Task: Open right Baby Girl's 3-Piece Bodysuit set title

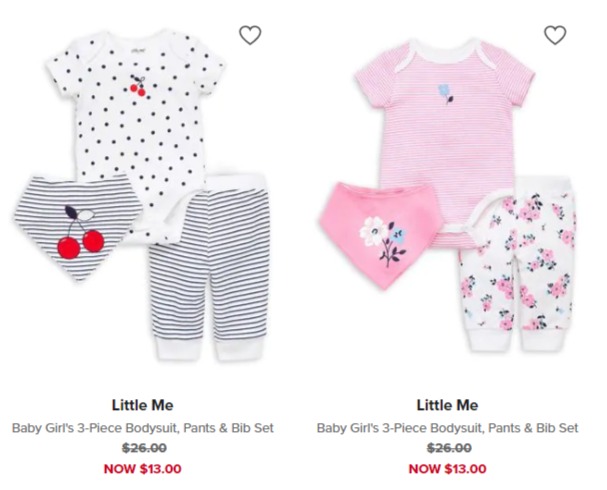Action: click(x=447, y=428)
